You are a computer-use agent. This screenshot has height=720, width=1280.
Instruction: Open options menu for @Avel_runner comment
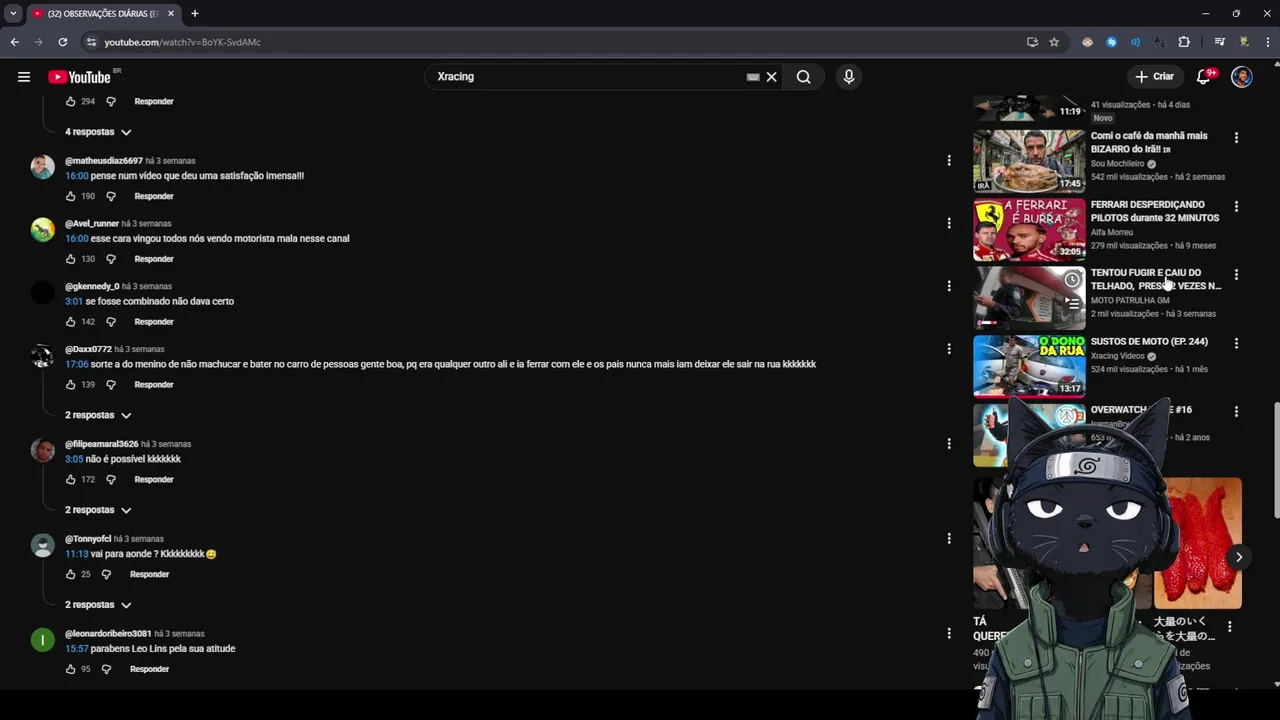(x=949, y=224)
